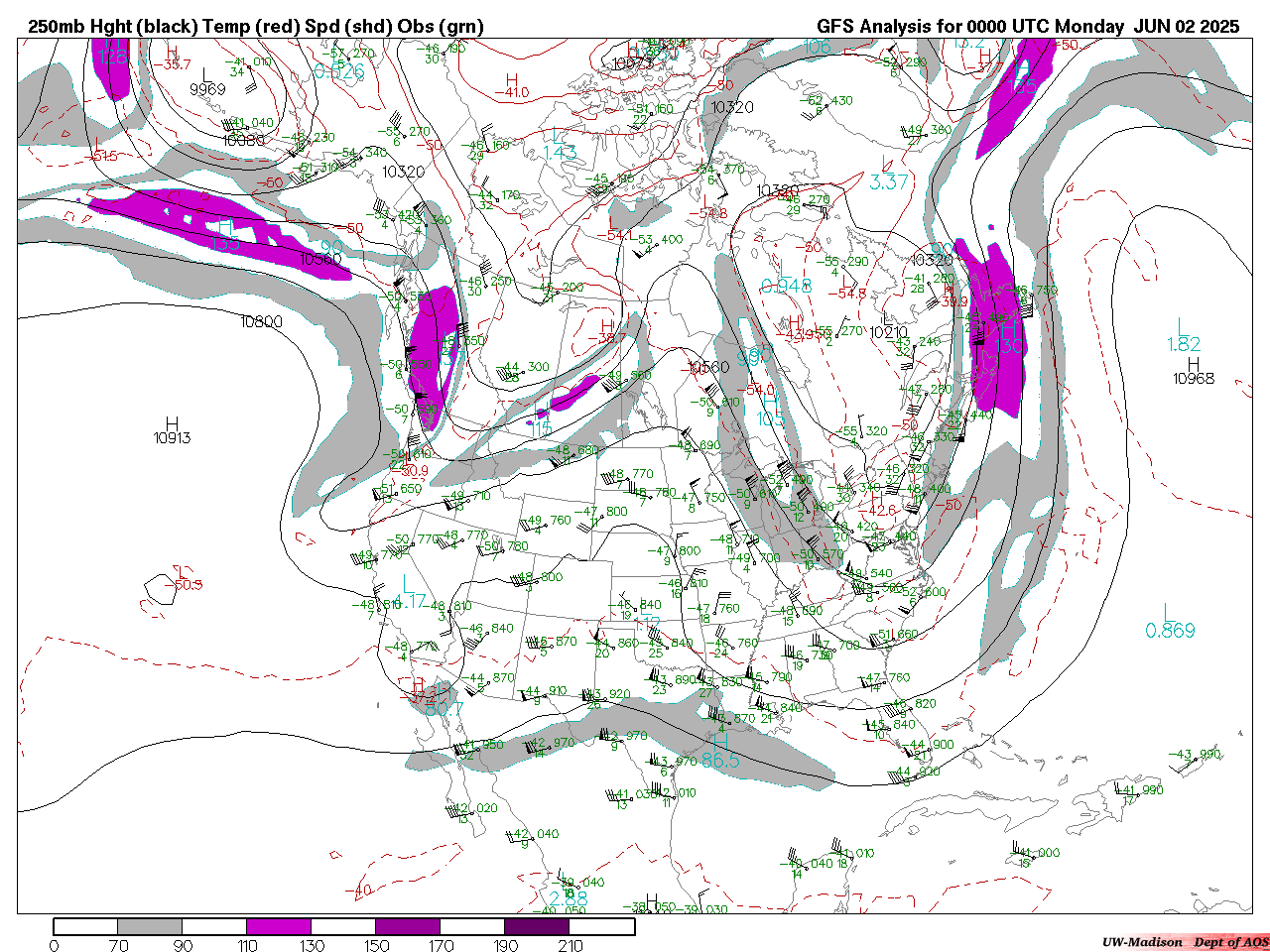Click the purple 150-170 legend swatch
Screen dimensions: 1270x952
click(408, 927)
